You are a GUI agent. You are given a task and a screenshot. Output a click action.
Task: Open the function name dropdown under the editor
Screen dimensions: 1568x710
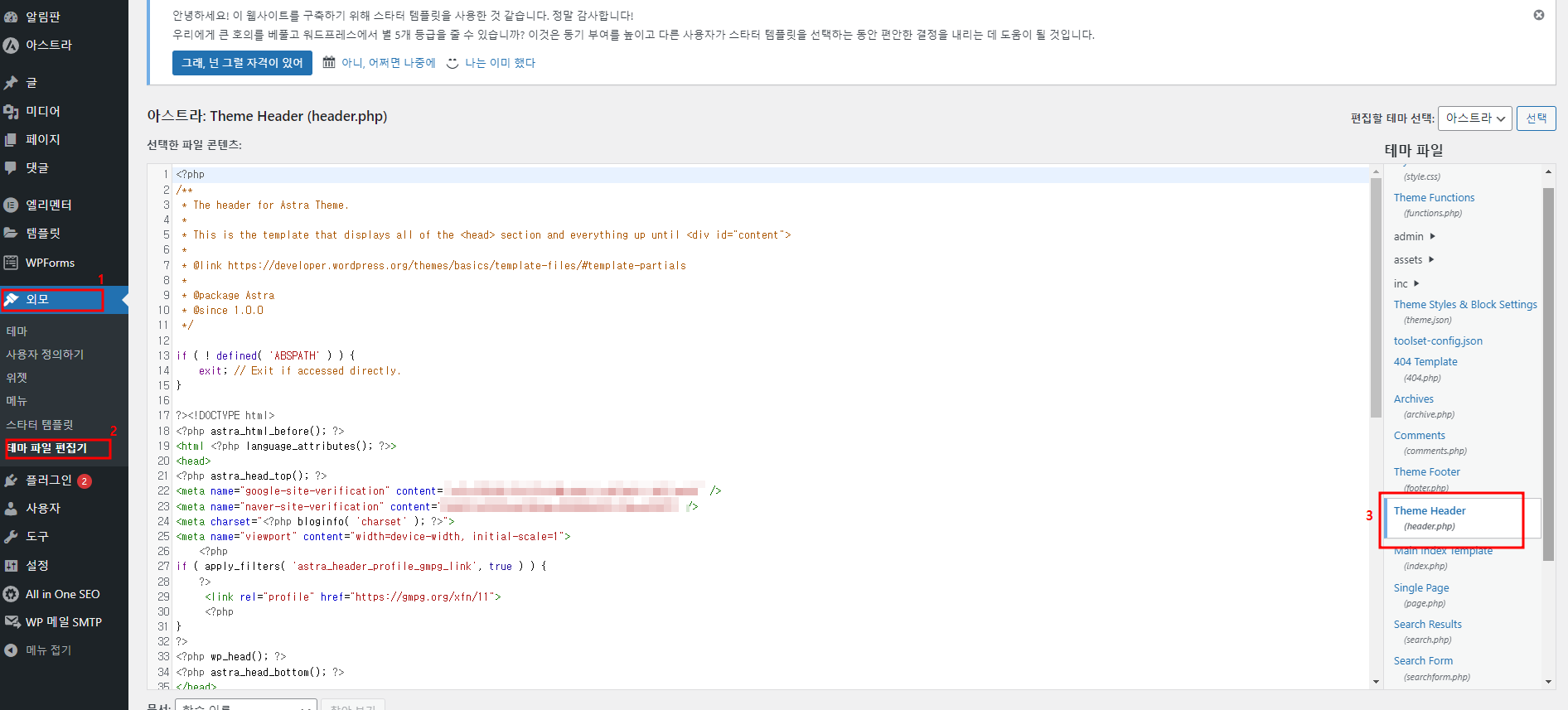coord(246,705)
